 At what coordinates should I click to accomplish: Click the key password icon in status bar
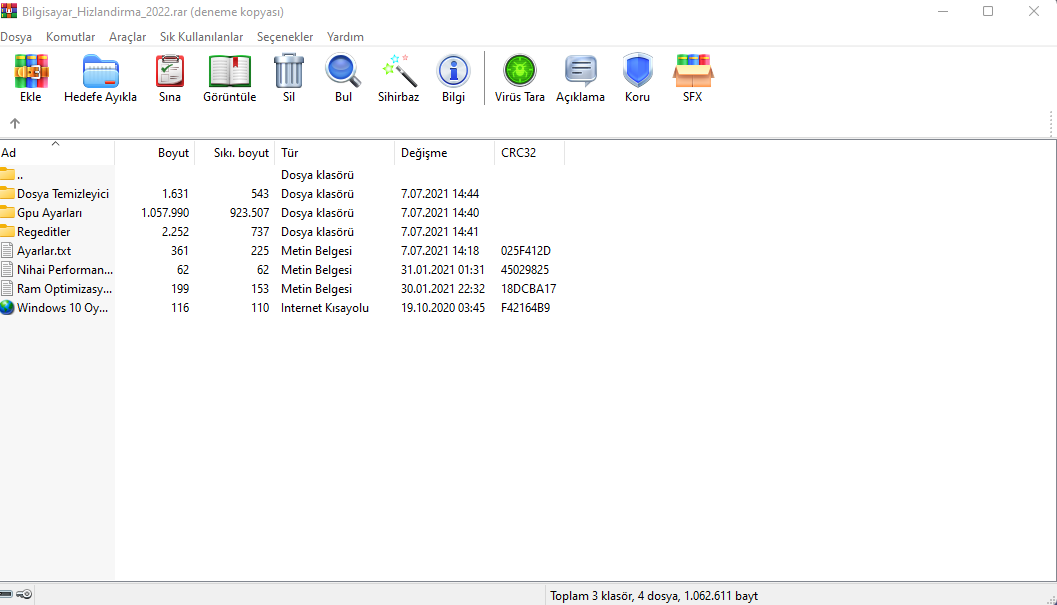pyautogui.click(x=24, y=594)
